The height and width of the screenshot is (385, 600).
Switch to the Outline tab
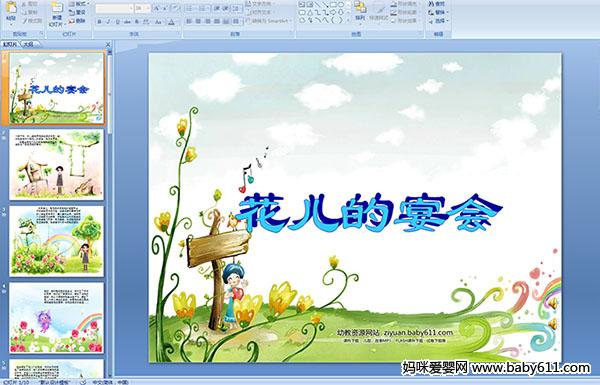click(x=28, y=44)
